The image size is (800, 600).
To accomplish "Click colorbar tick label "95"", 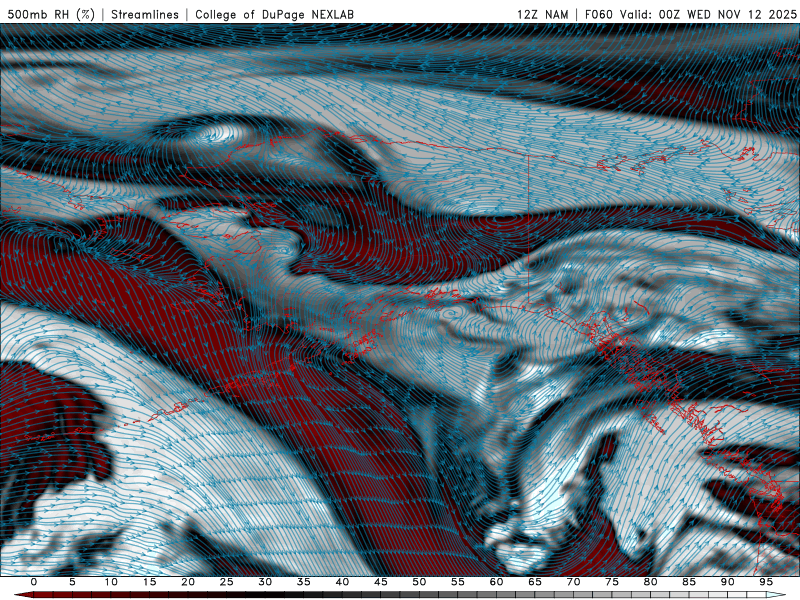I will [766, 582].
